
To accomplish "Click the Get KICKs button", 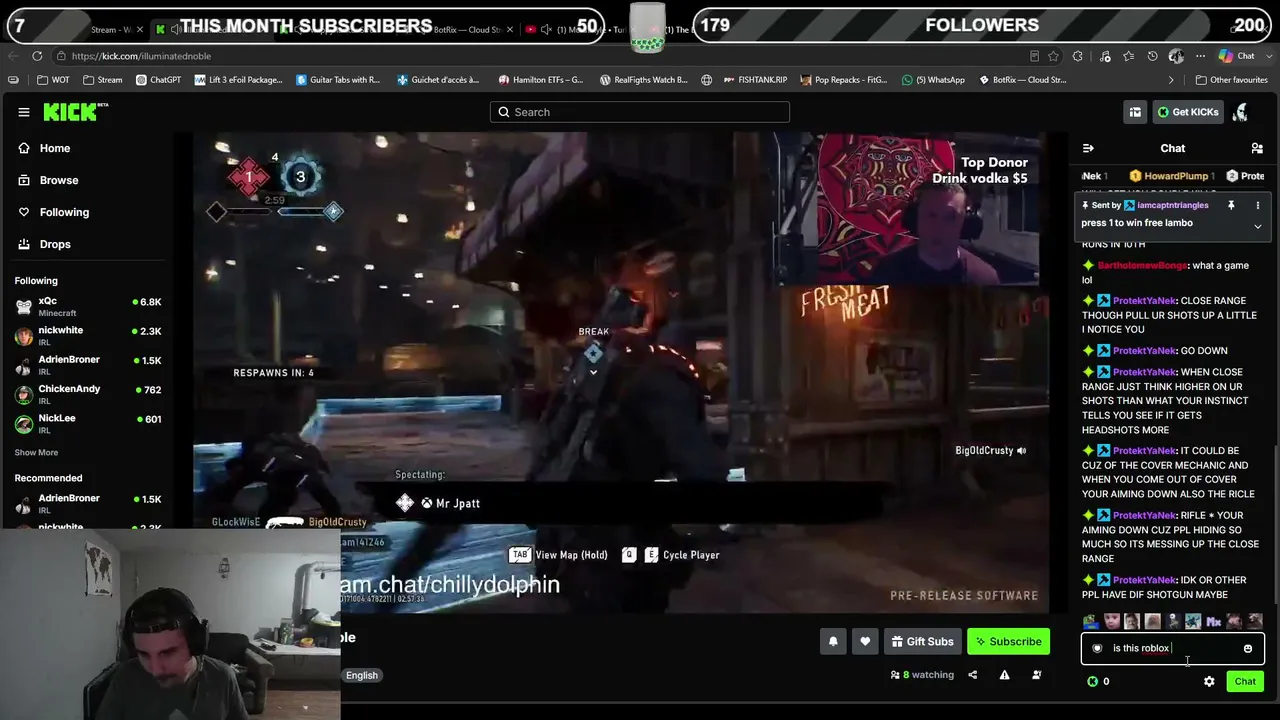I will [x=1188, y=112].
